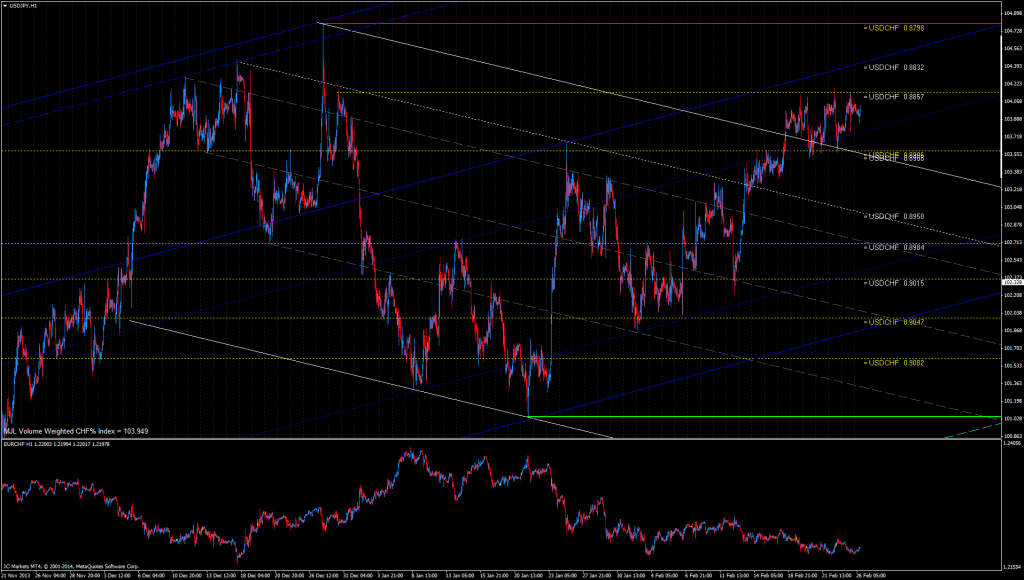Click price axis value 102.878
Viewport: 1024px width, 580px height.
(x=1013, y=225)
